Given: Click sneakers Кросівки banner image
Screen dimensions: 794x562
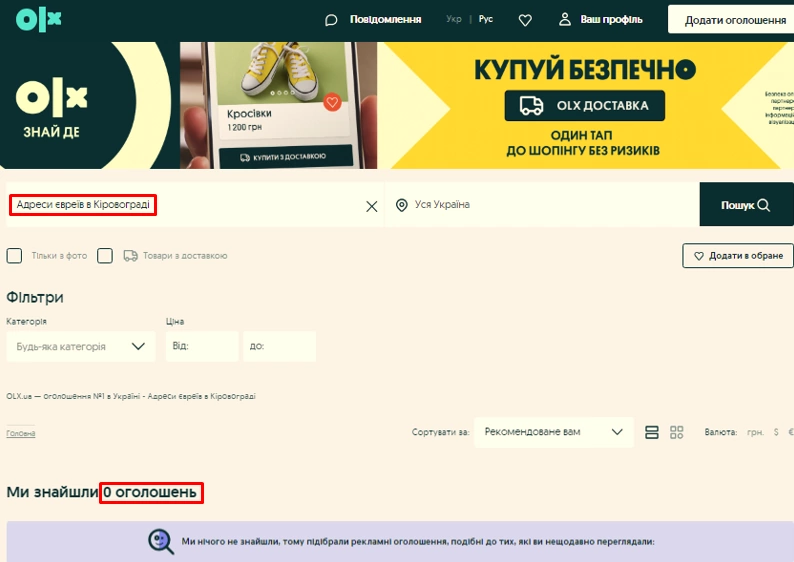Looking at the screenshot, I should point(280,71).
